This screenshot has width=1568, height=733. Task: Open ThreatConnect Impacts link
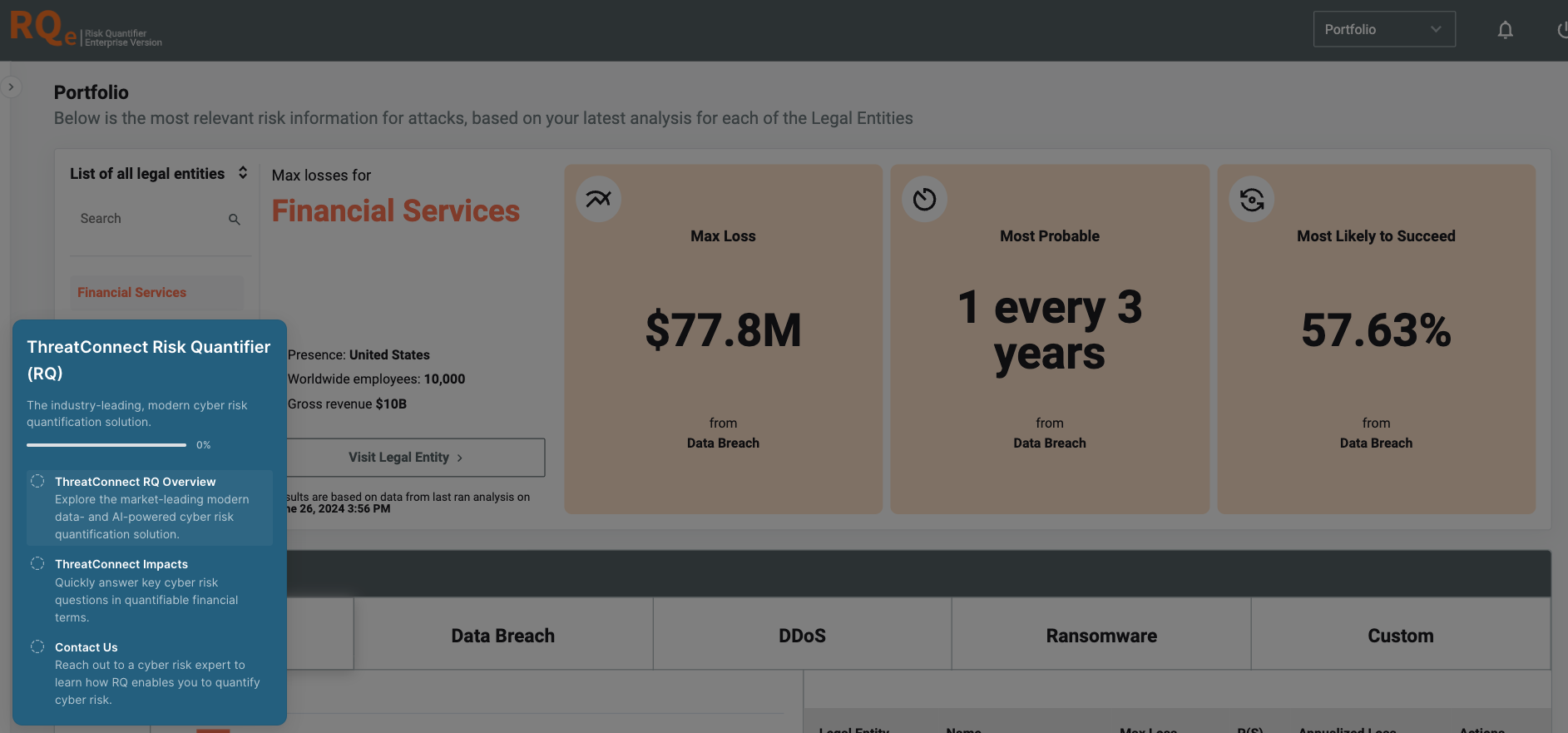tap(121, 564)
